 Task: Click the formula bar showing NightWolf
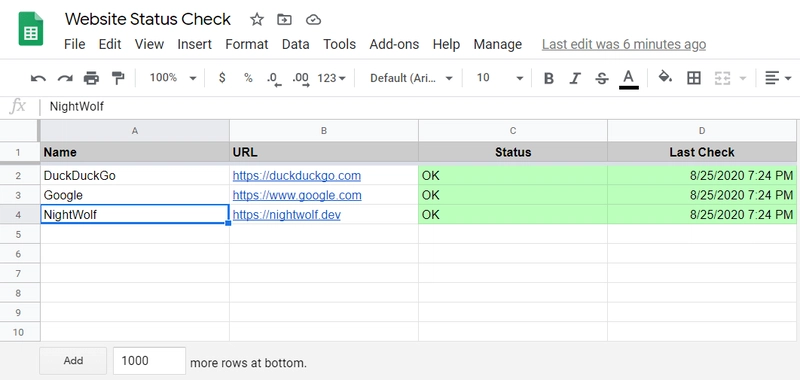click(418, 107)
